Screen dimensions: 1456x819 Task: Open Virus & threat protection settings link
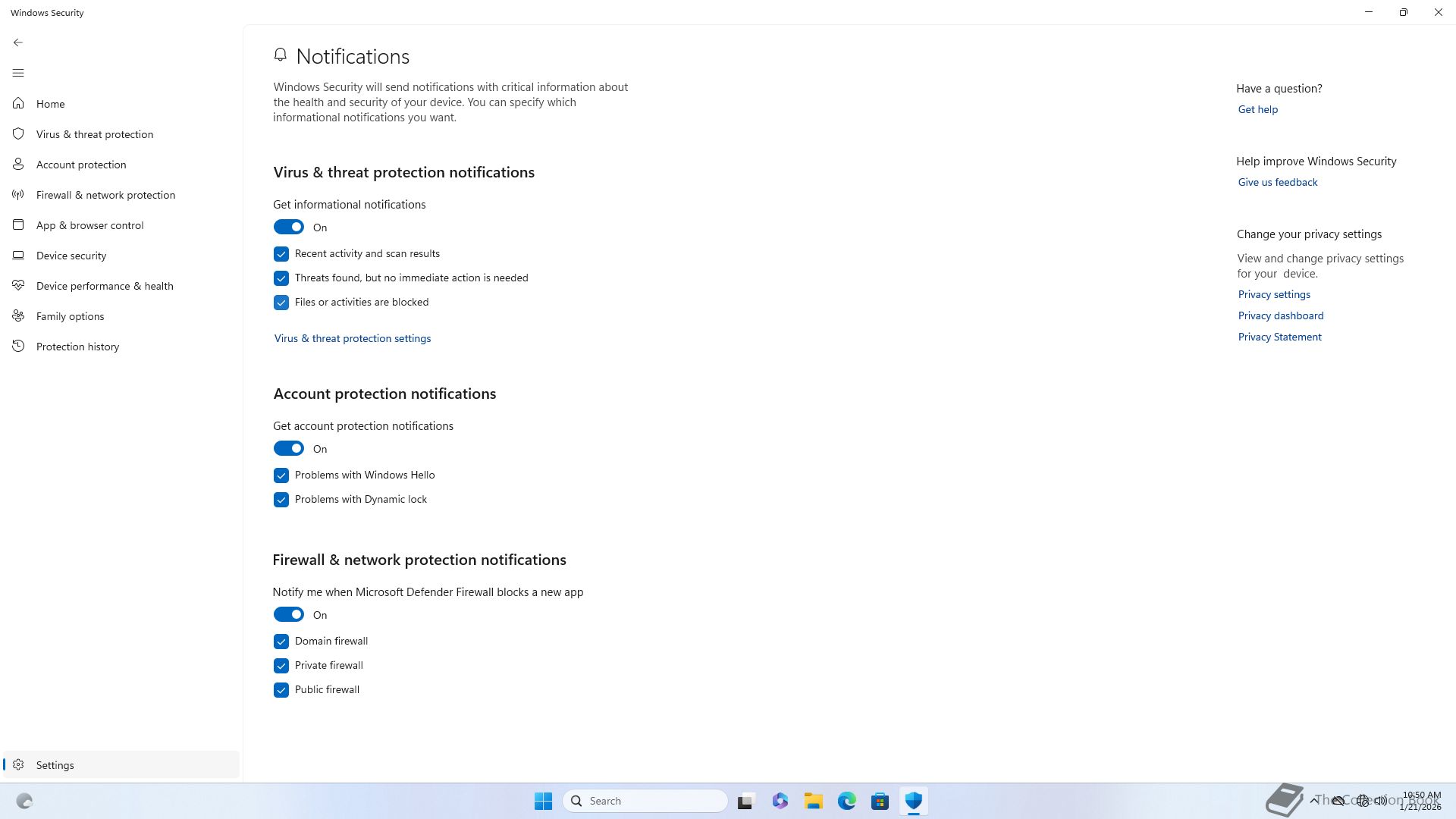tap(353, 338)
